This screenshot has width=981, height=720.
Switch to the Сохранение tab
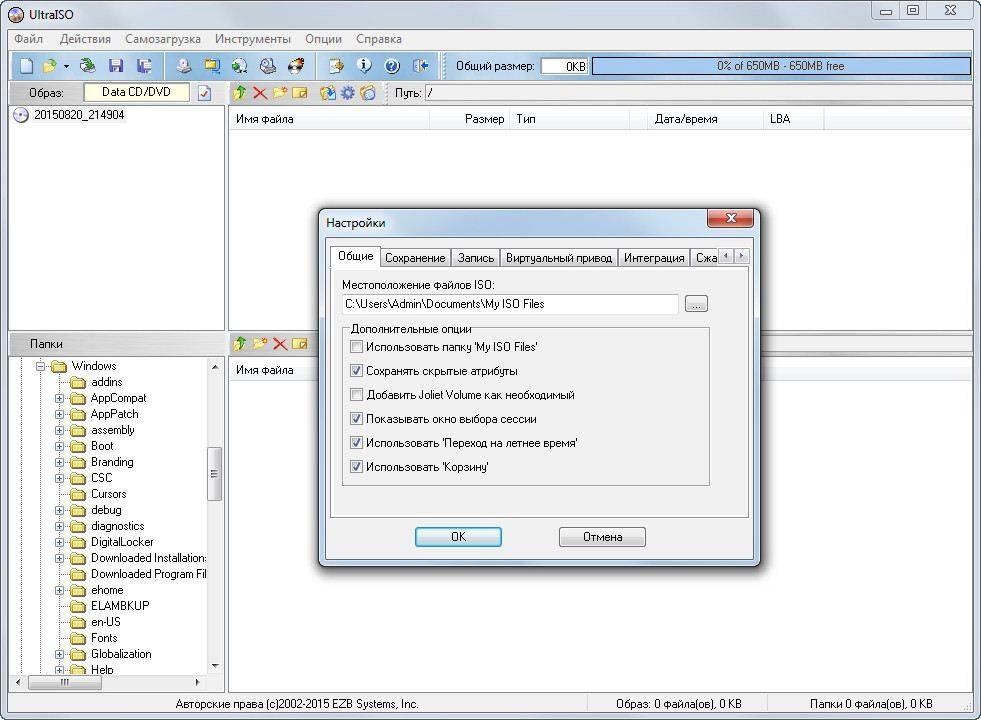(415, 258)
